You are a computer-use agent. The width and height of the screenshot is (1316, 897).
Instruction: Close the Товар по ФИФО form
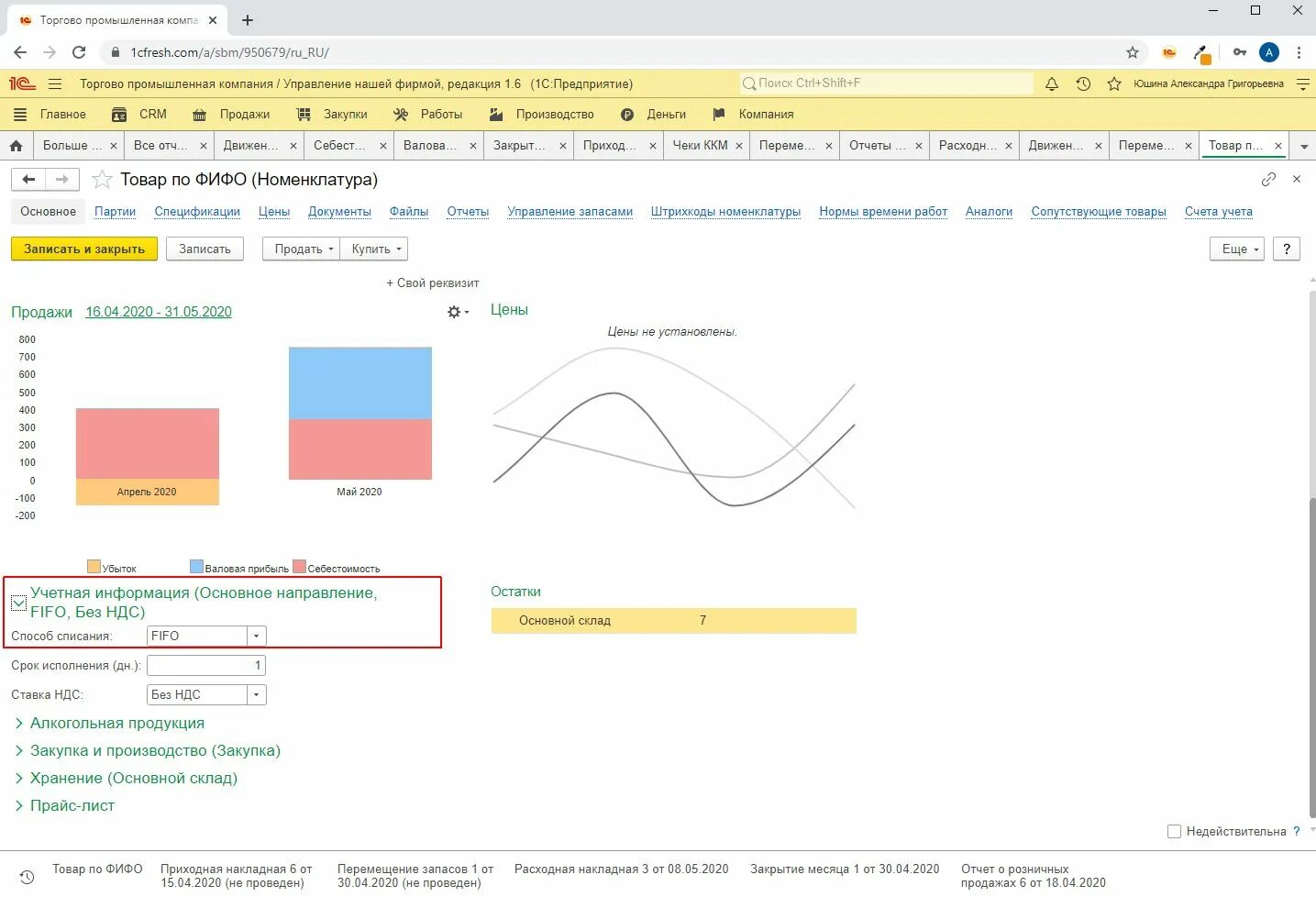click(x=1297, y=179)
